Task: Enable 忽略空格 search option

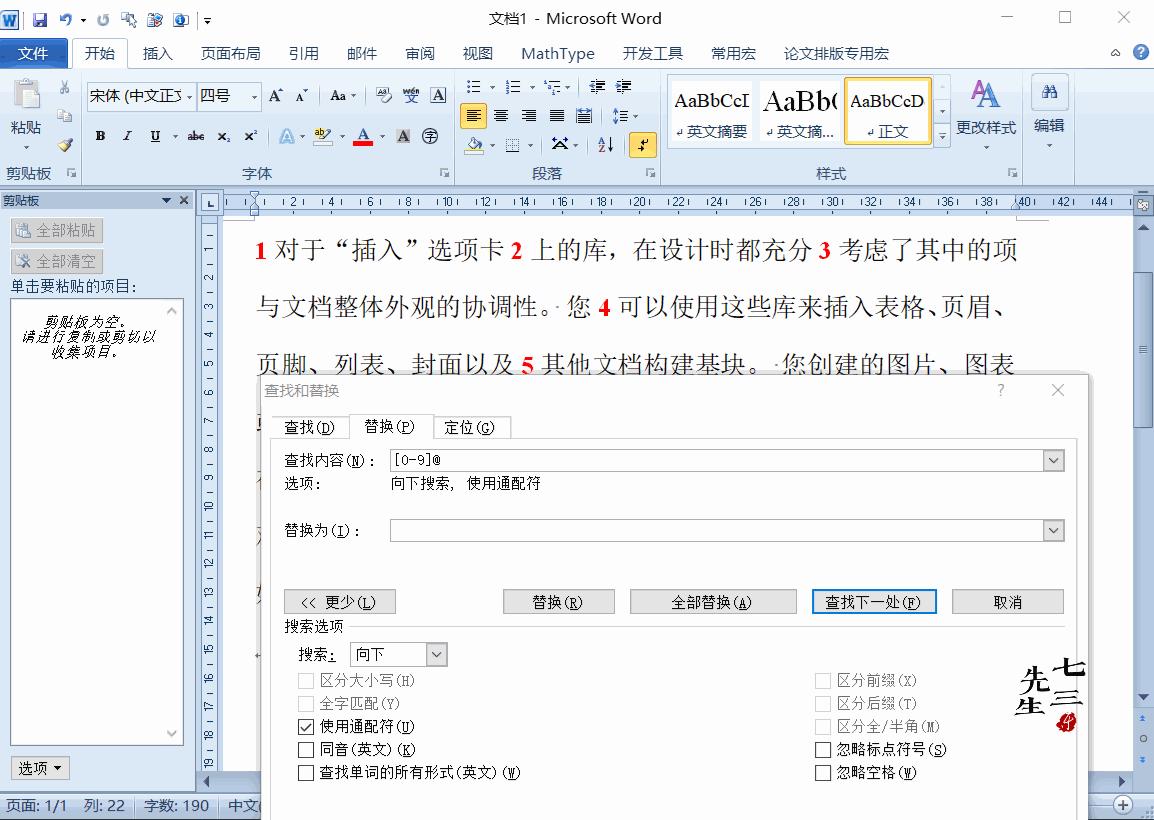Action: coord(824,772)
